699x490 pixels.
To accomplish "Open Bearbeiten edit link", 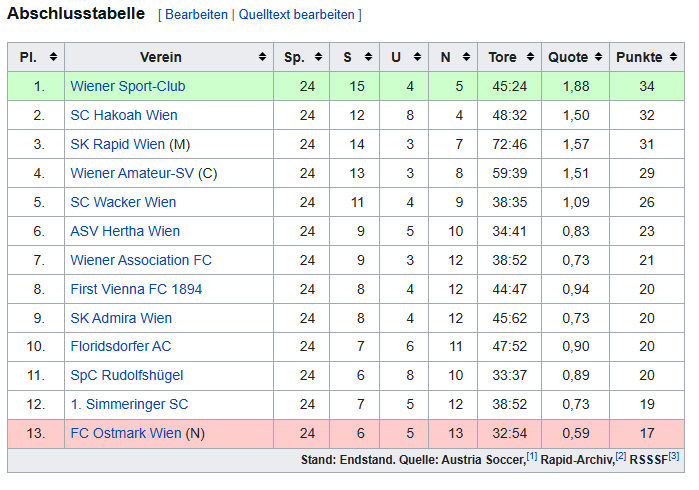I will pos(196,15).
